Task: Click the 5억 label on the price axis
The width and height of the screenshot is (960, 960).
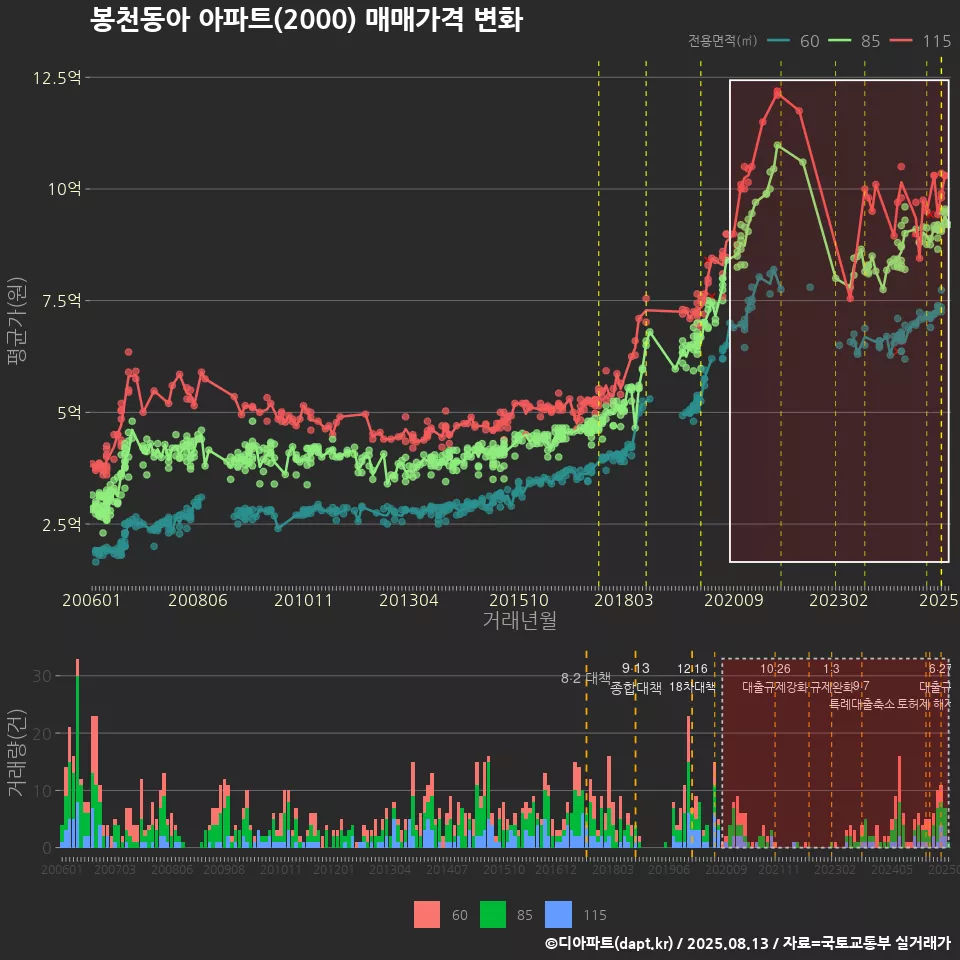Action: click(x=69, y=412)
